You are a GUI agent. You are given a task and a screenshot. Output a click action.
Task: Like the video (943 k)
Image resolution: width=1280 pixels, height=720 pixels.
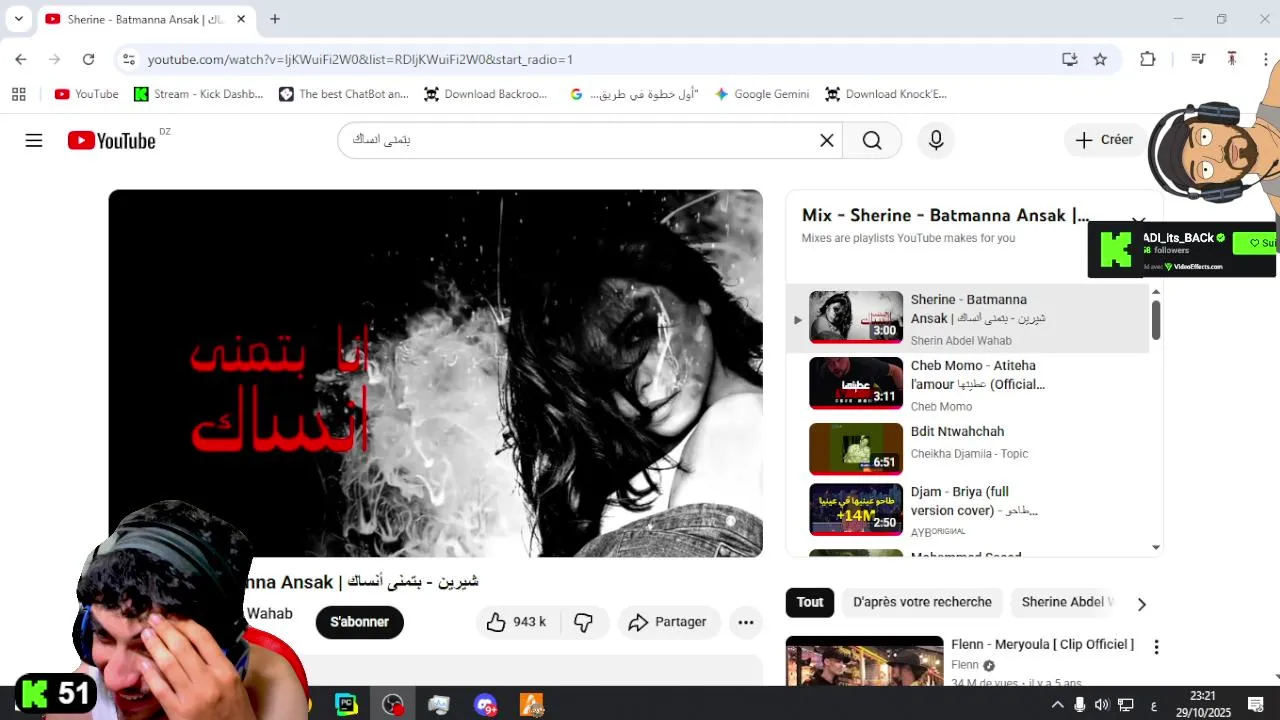point(517,622)
